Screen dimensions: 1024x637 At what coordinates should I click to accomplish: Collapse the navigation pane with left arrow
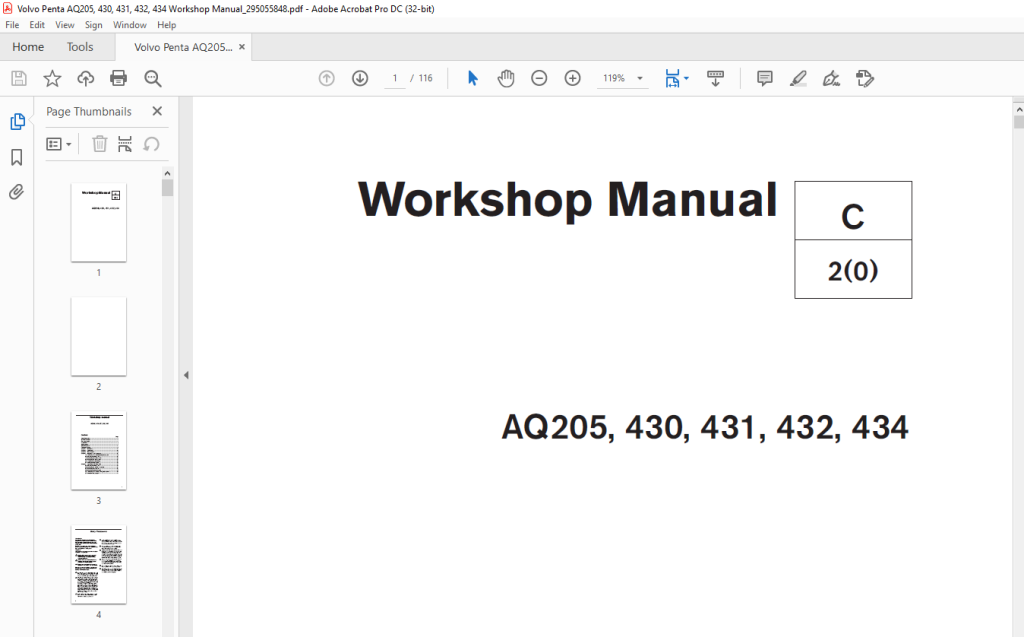coord(186,375)
